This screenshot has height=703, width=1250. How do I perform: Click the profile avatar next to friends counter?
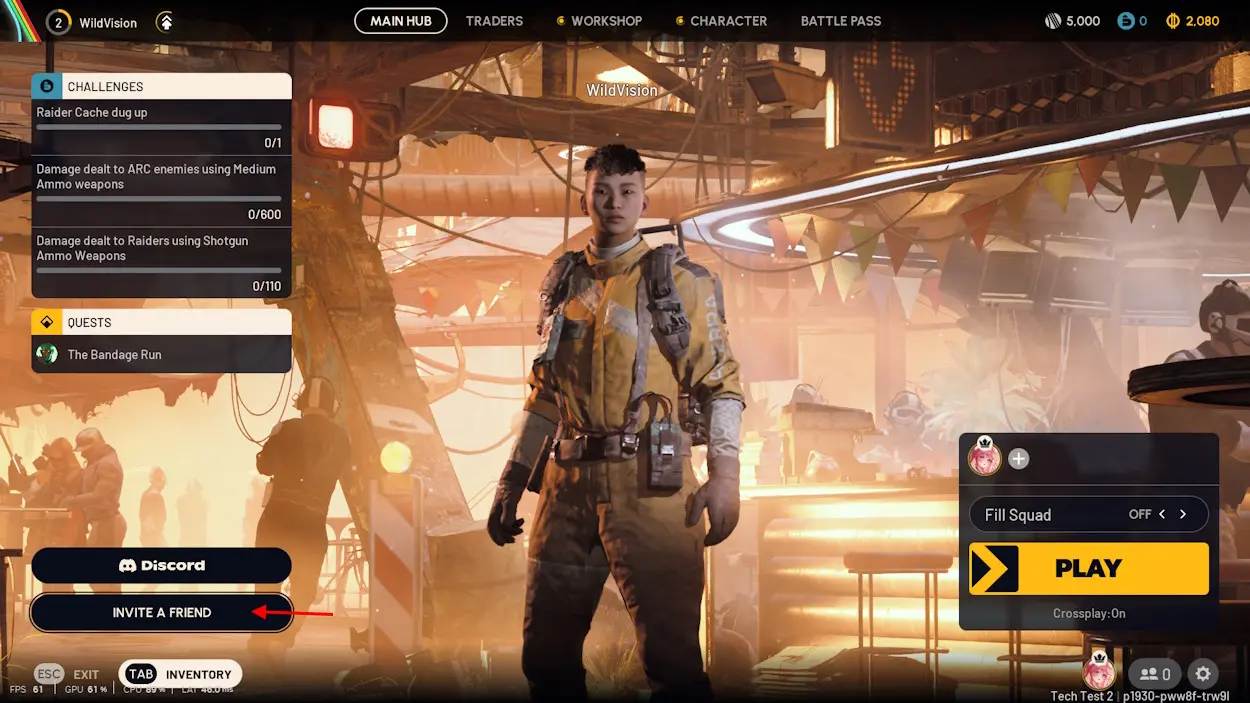coord(1098,672)
